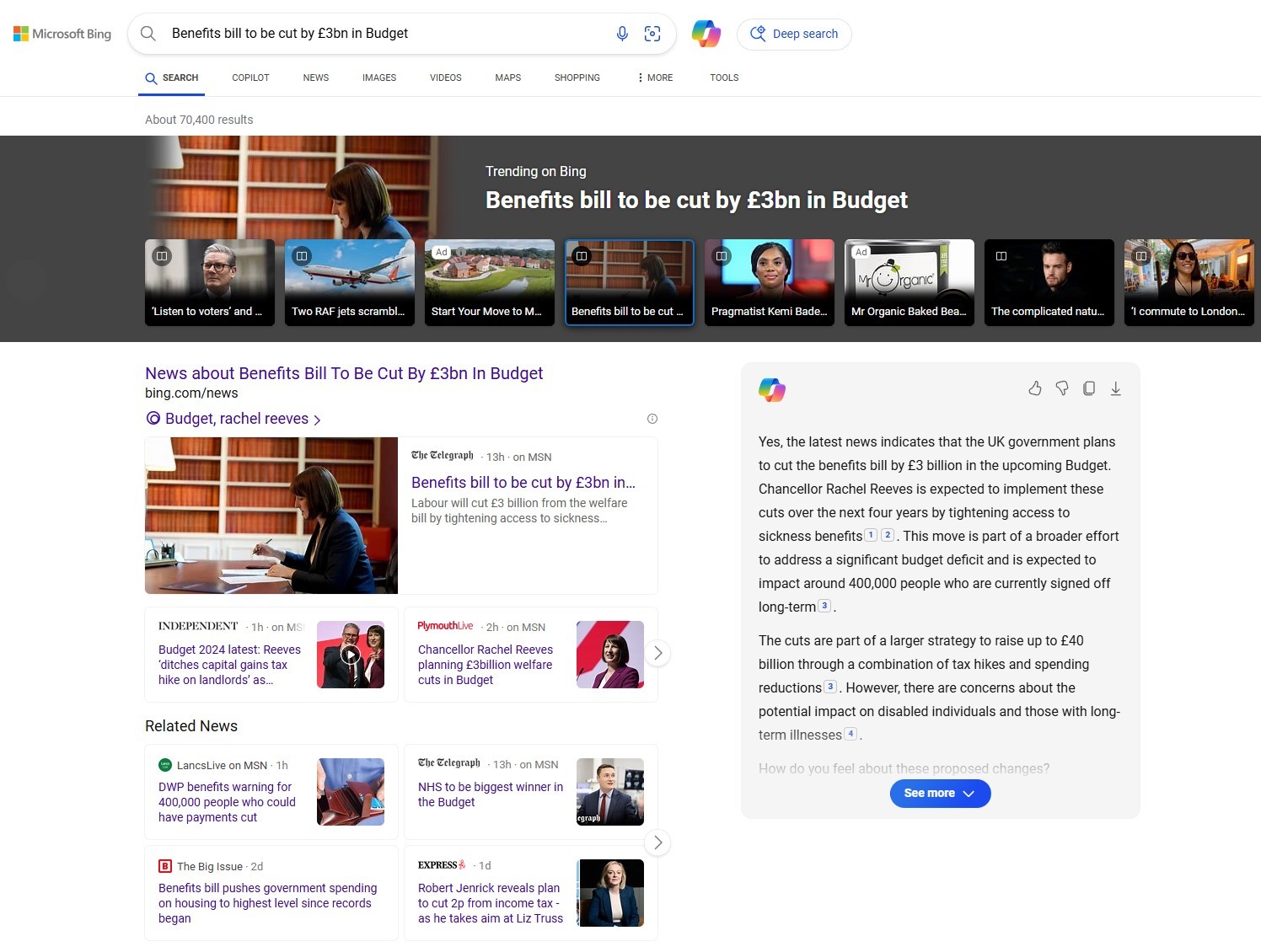1261x952 pixels.
Task: Expand Copilot answer with See more
Action: click(940, 794)
